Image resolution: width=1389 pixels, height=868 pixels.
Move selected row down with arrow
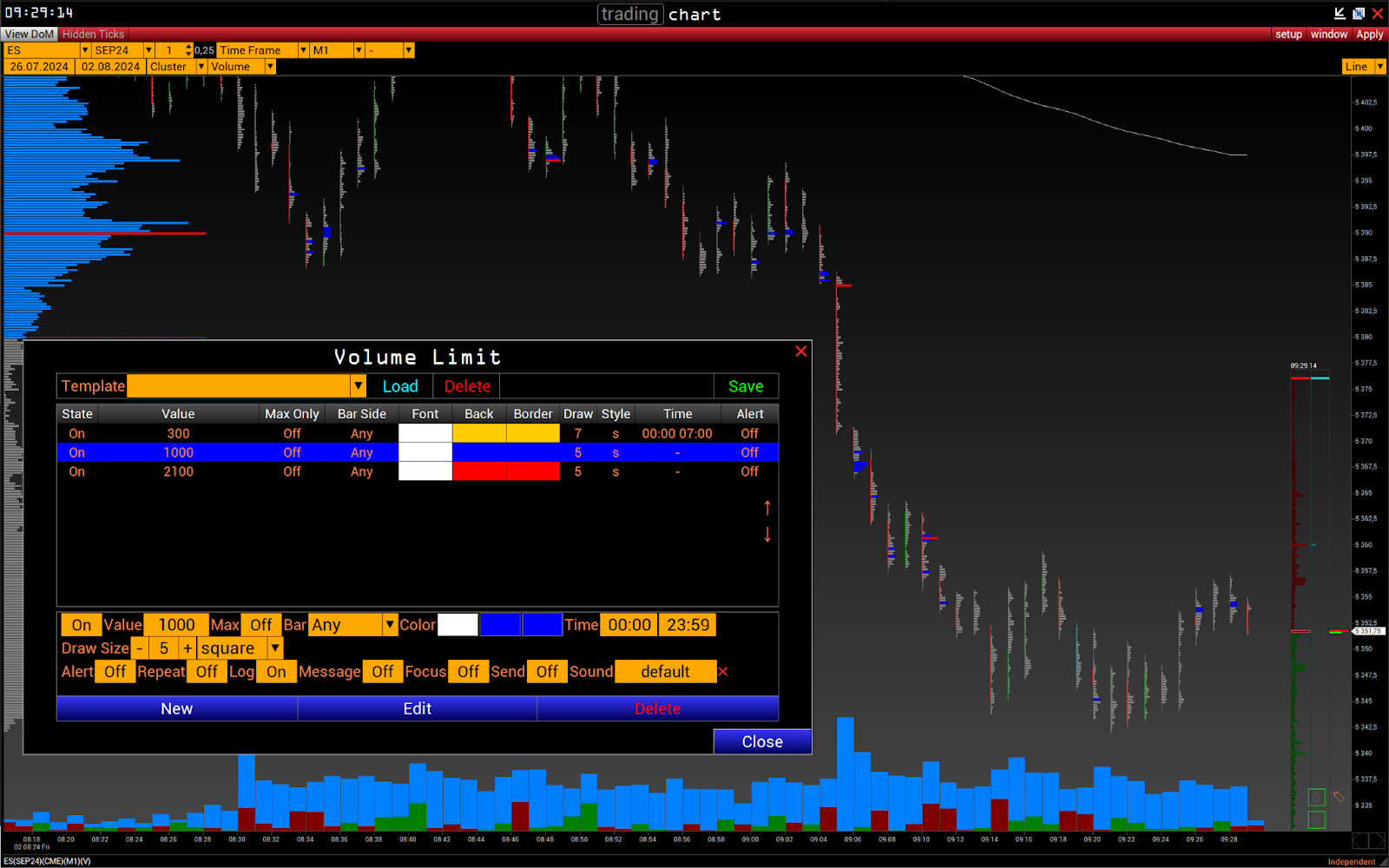767,535
